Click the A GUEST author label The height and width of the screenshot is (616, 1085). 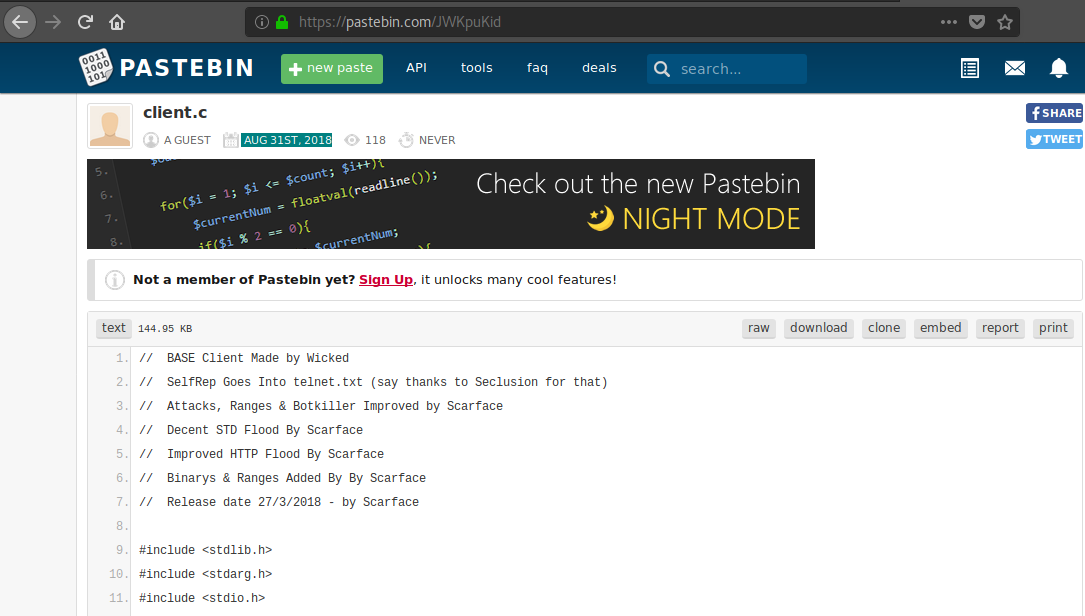coord(188,140)
